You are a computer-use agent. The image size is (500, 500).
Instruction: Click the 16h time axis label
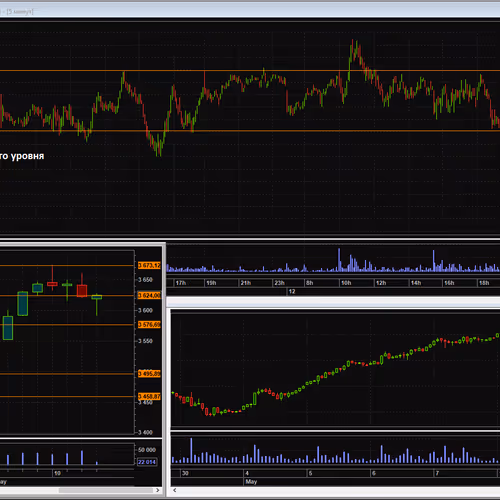449,283
